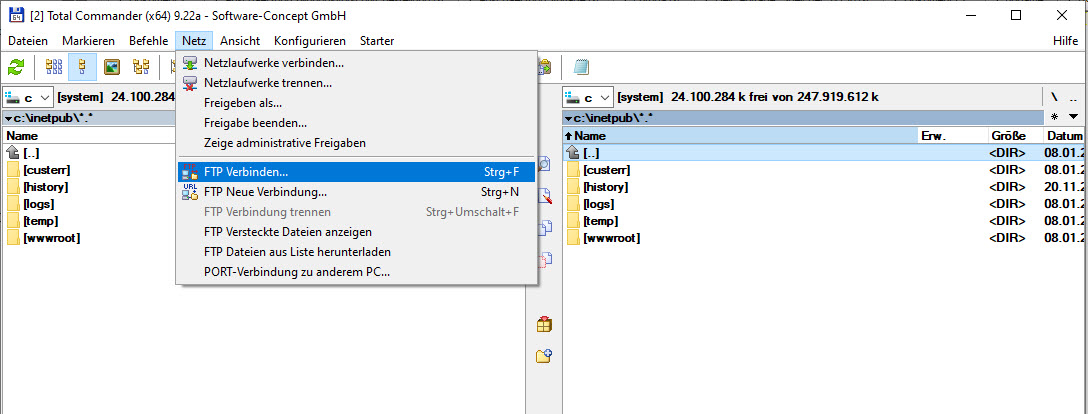Select FTP Neue Verbindung menu entry

pos(265,192)
